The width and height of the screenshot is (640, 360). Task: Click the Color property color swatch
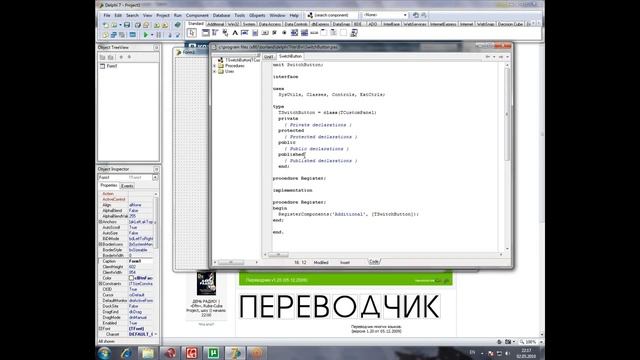(131, 278)
